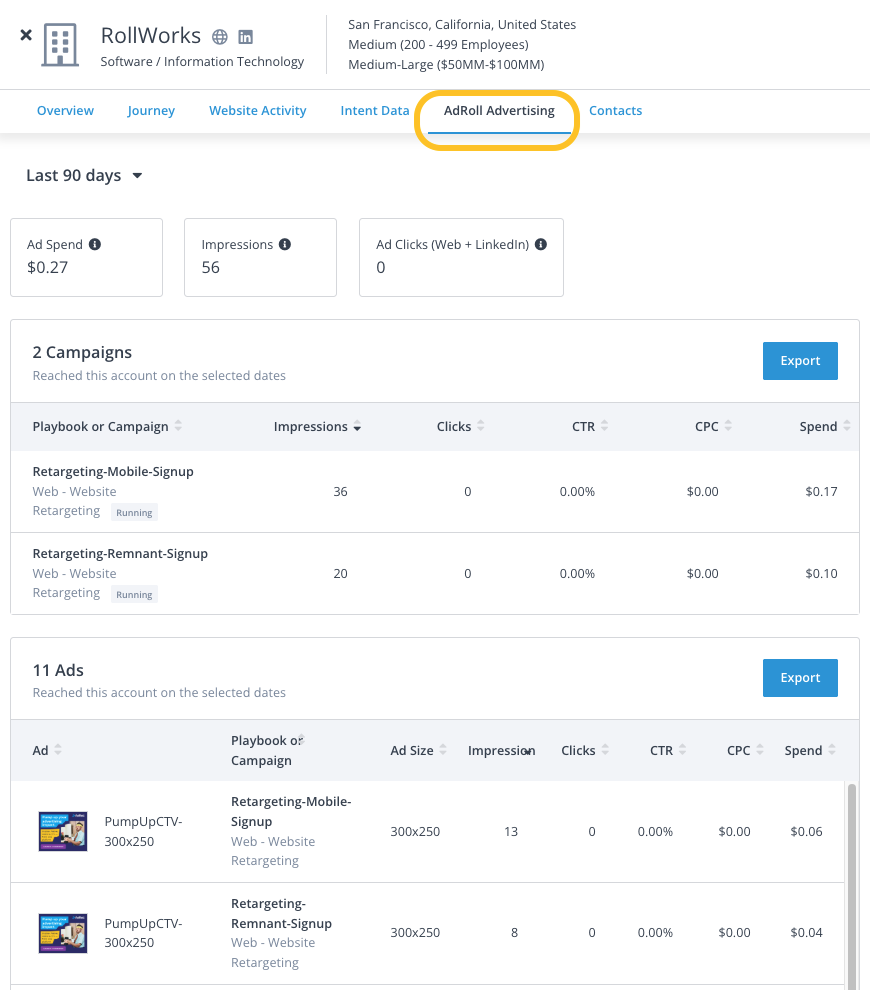The width and height of the screenshot is (870, 990).
Task: Click sort icon on Clicks column
Action: 607,749
